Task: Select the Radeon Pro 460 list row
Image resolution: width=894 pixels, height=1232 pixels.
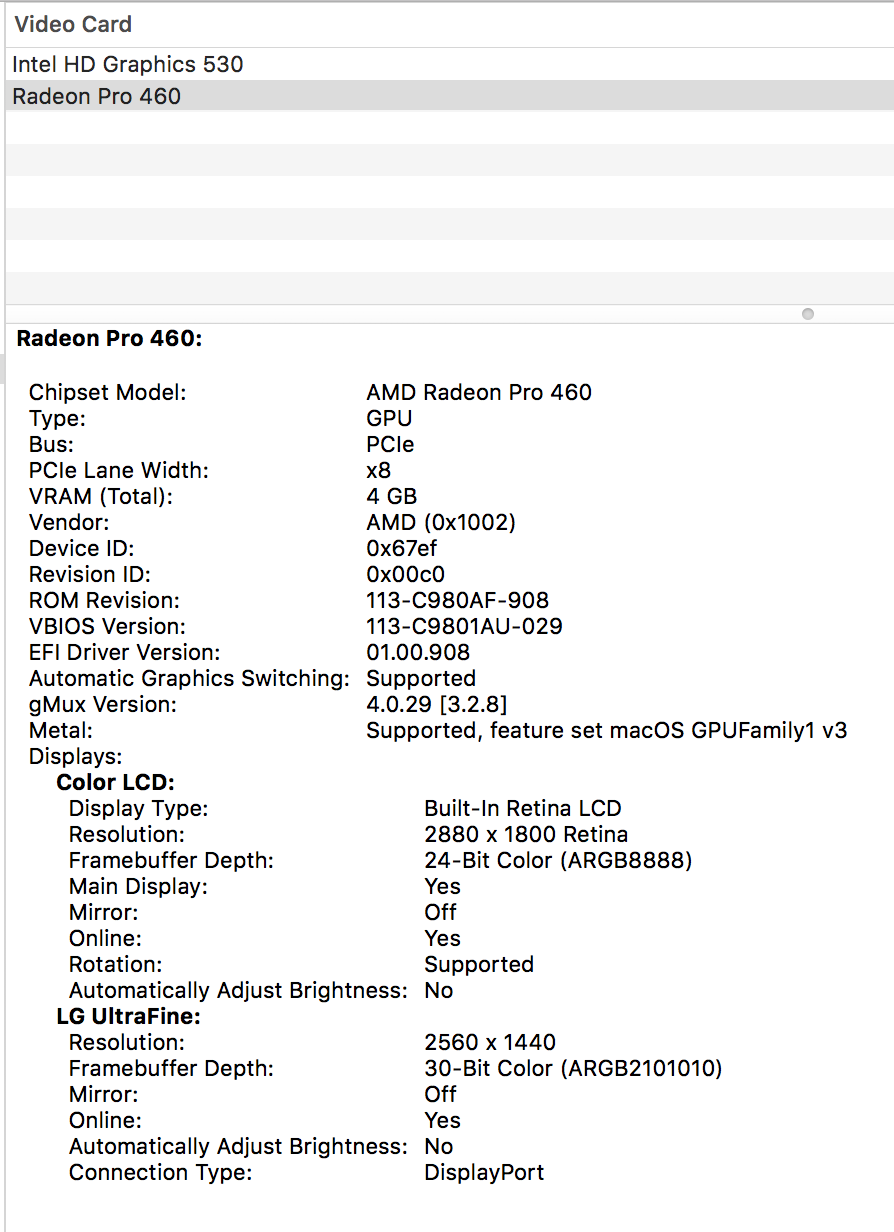Action: pyautogui.click(x=449, y=96)
